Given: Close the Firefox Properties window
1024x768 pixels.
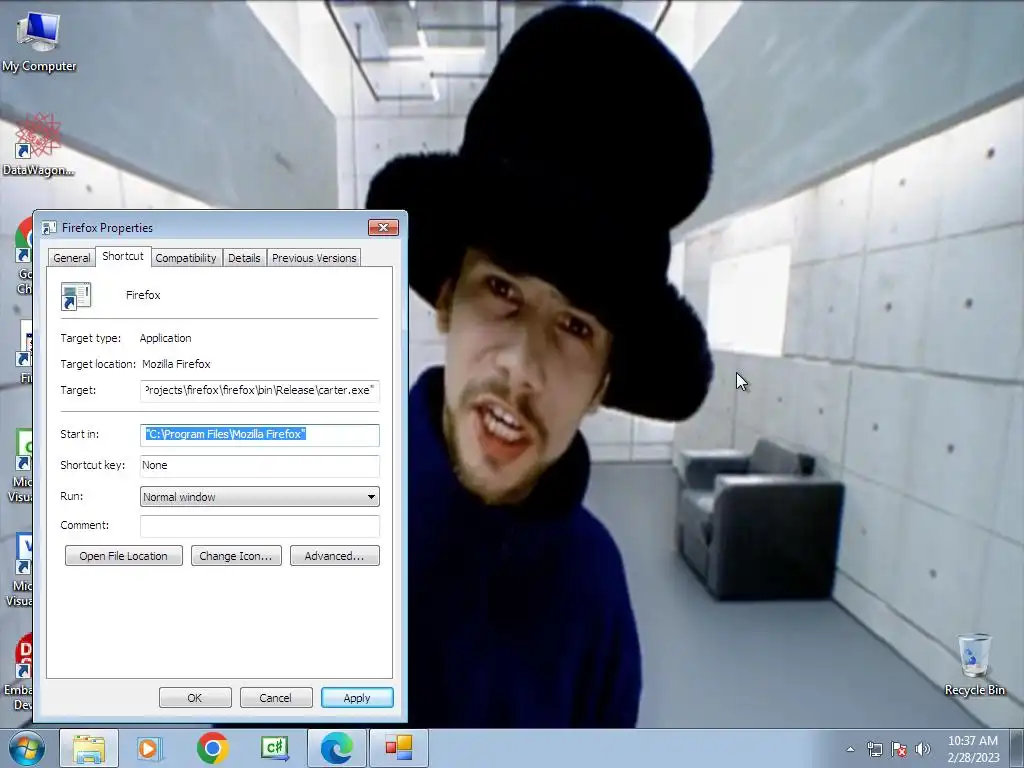Looking at the screenshot, I should [x=383, y=227].
